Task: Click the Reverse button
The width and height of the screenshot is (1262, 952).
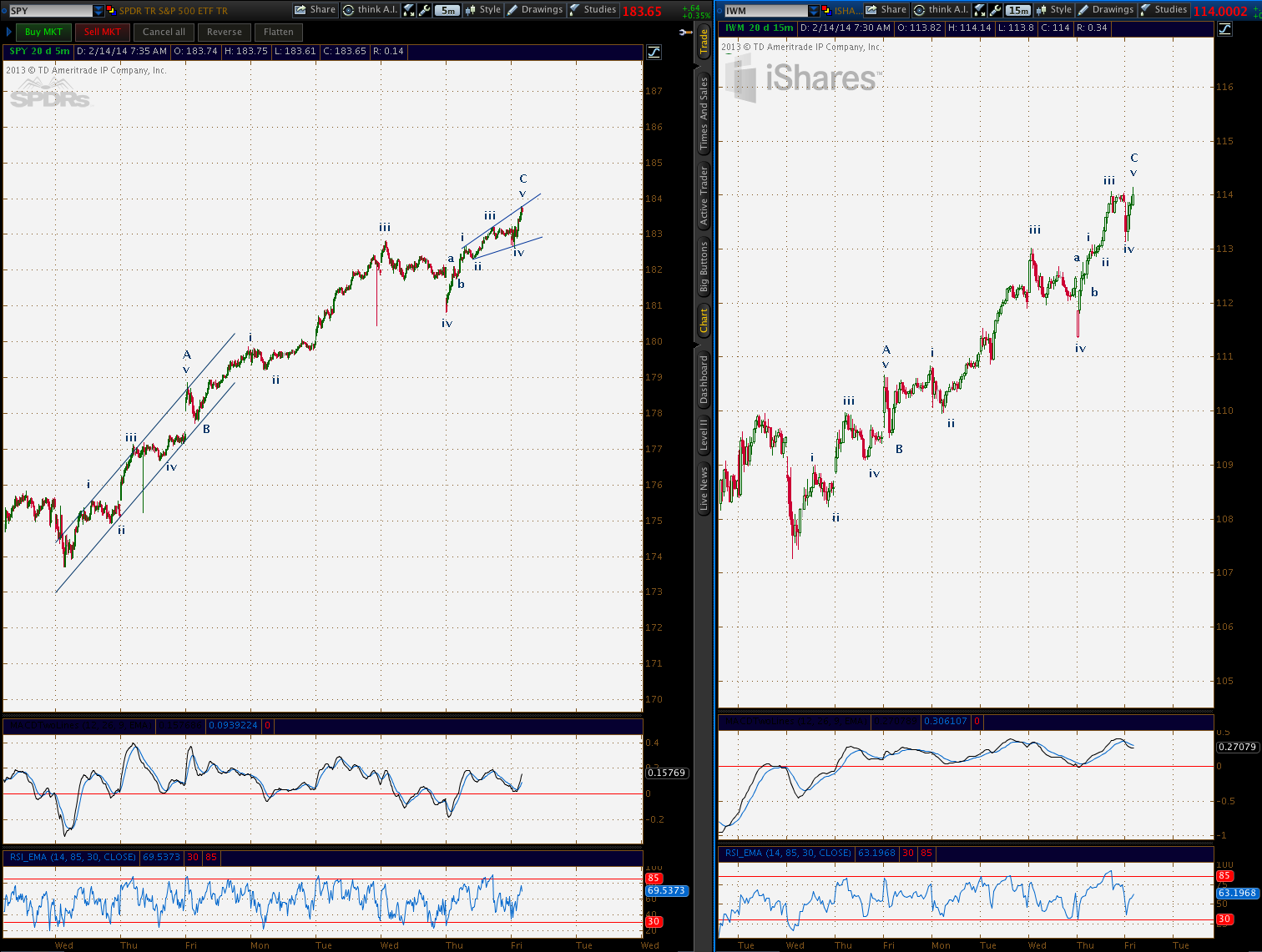Action: point(225,32)
